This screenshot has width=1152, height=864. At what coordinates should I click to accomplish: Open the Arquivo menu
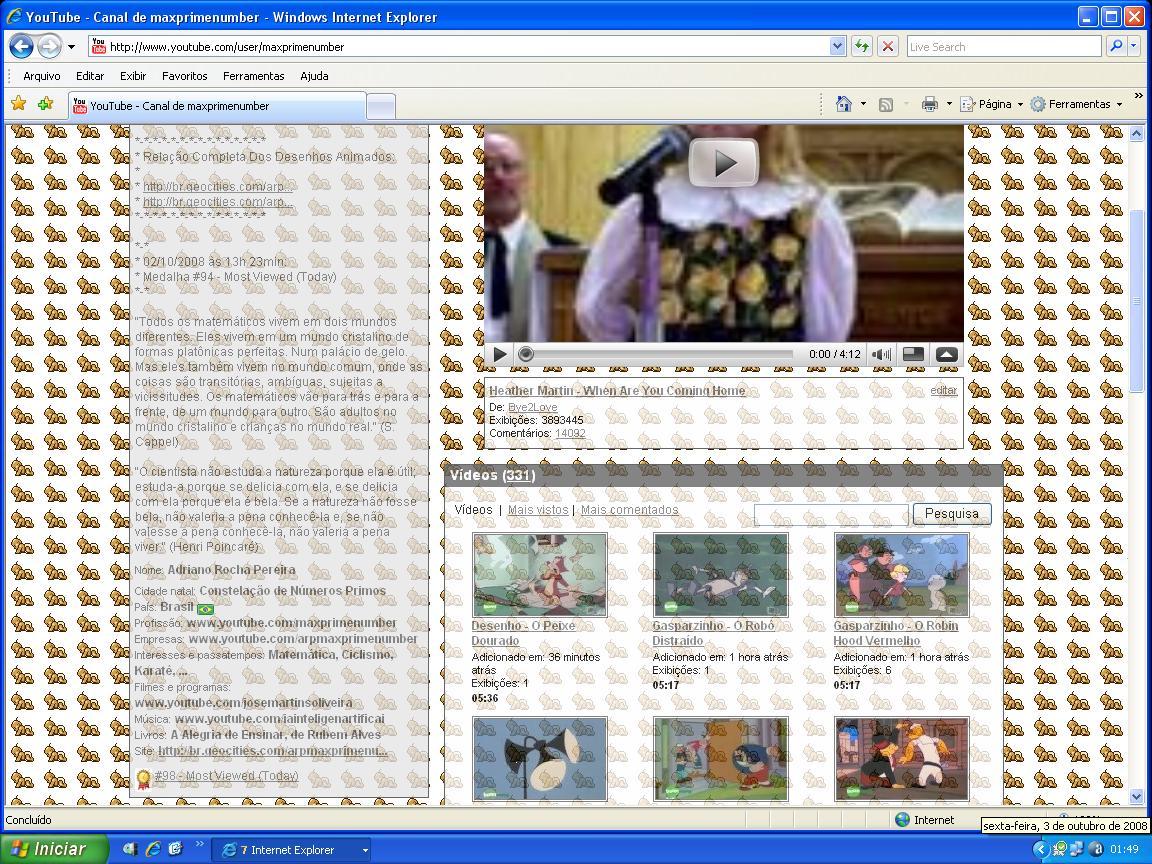(x=42, y=76)
